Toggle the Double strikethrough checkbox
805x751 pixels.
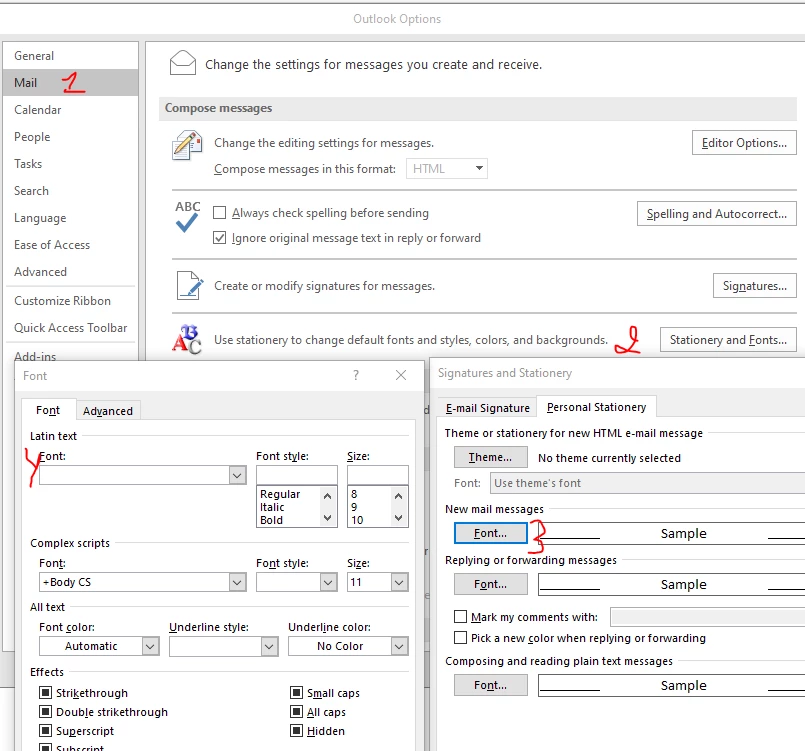46,711
